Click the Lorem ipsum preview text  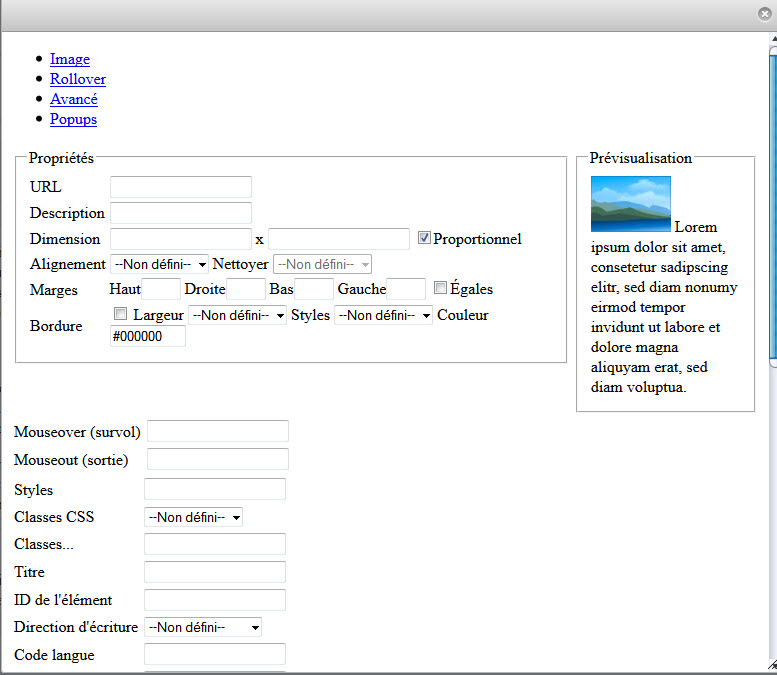point(664,307)
